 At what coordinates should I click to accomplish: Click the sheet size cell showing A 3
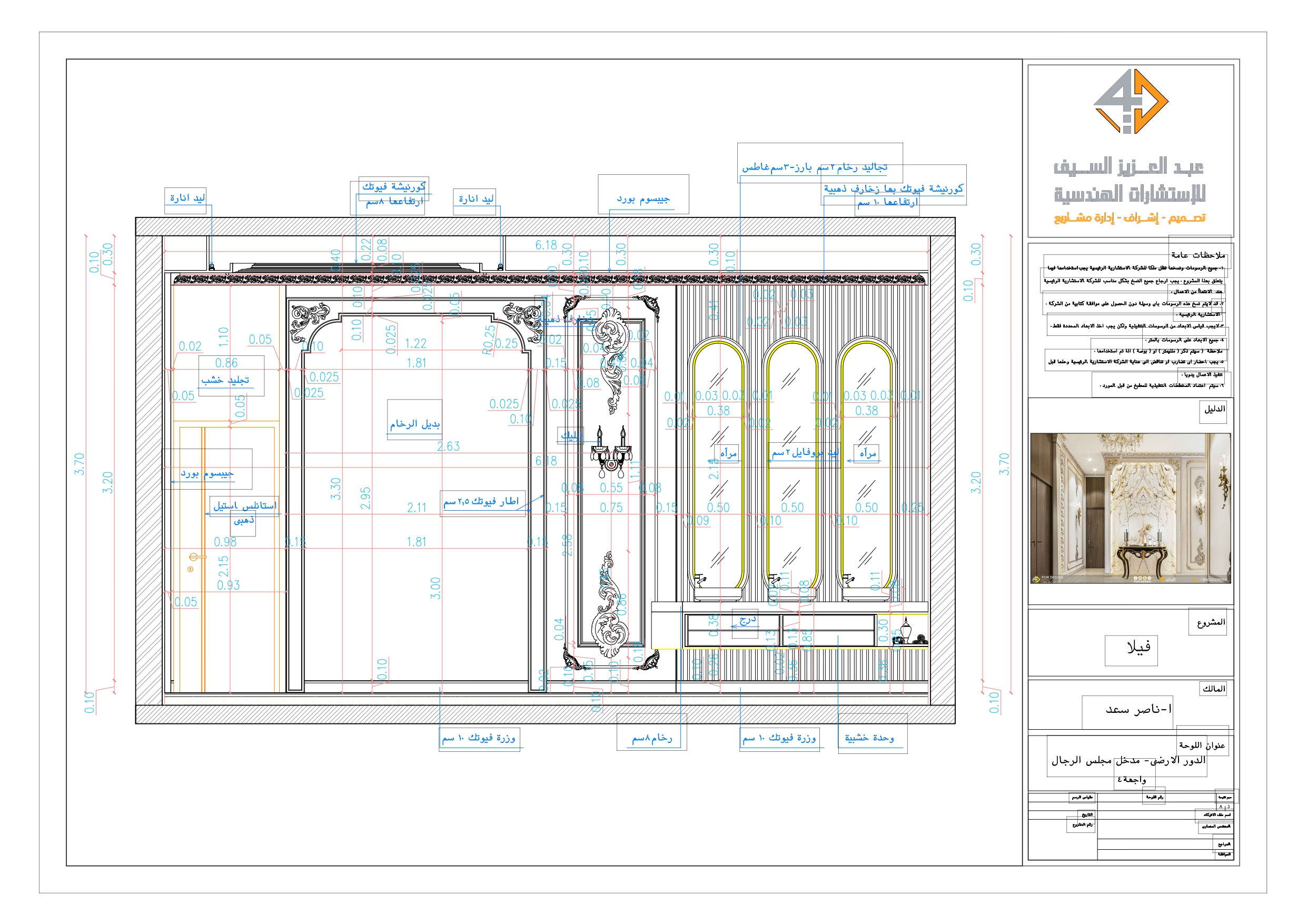point(1223,807)
